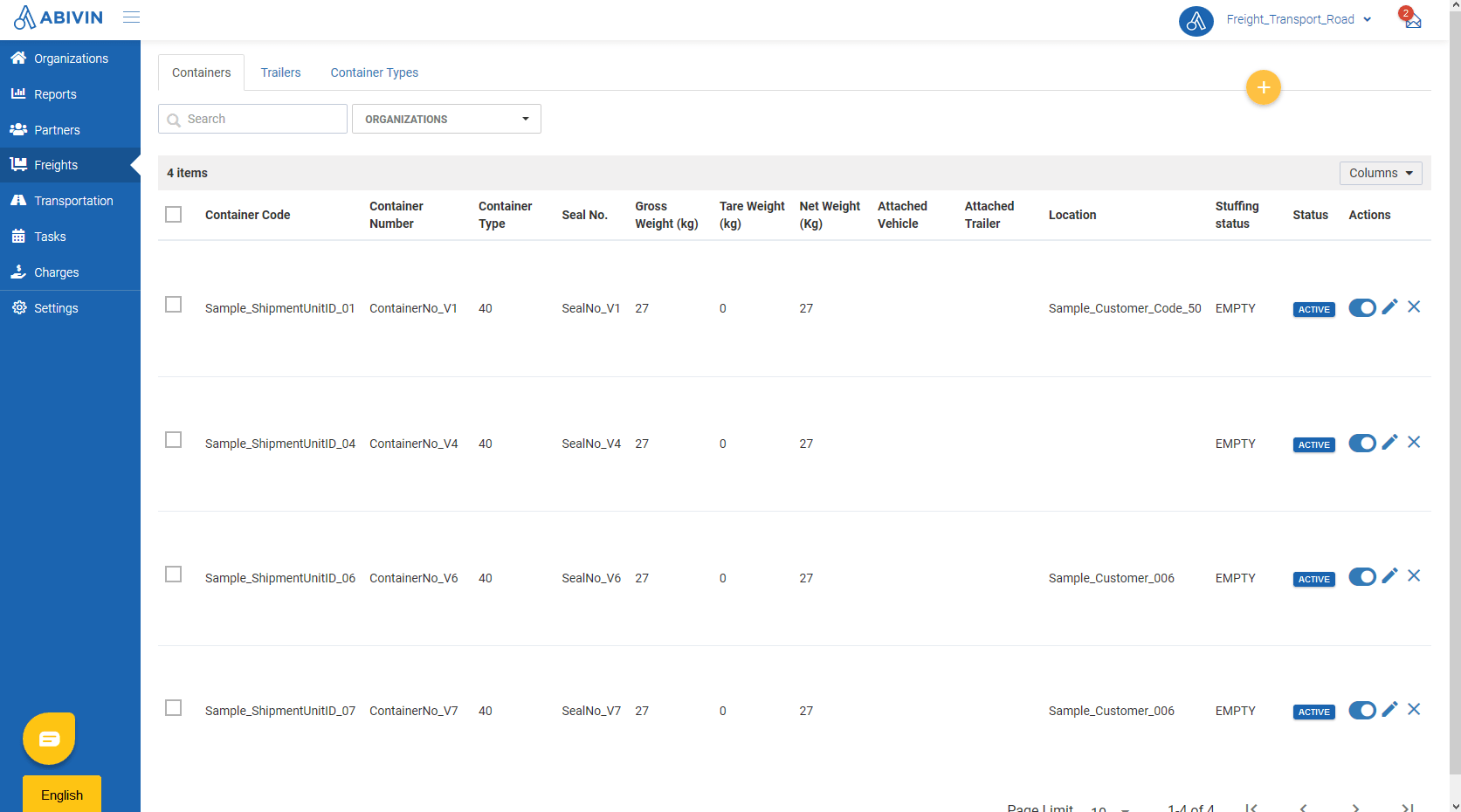Image resolution: width=1461 pixels, height=812 pixels.
Task: Open the ORGANIZATIONS filter dropdown
Action: (x=445, y=119)
